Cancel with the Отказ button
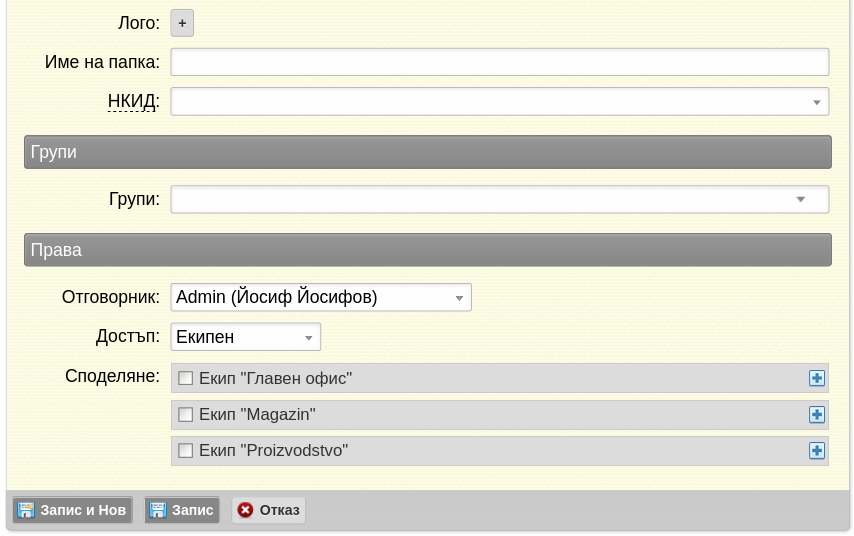This screenshot has height=536, width=854. tap(269, 510)
